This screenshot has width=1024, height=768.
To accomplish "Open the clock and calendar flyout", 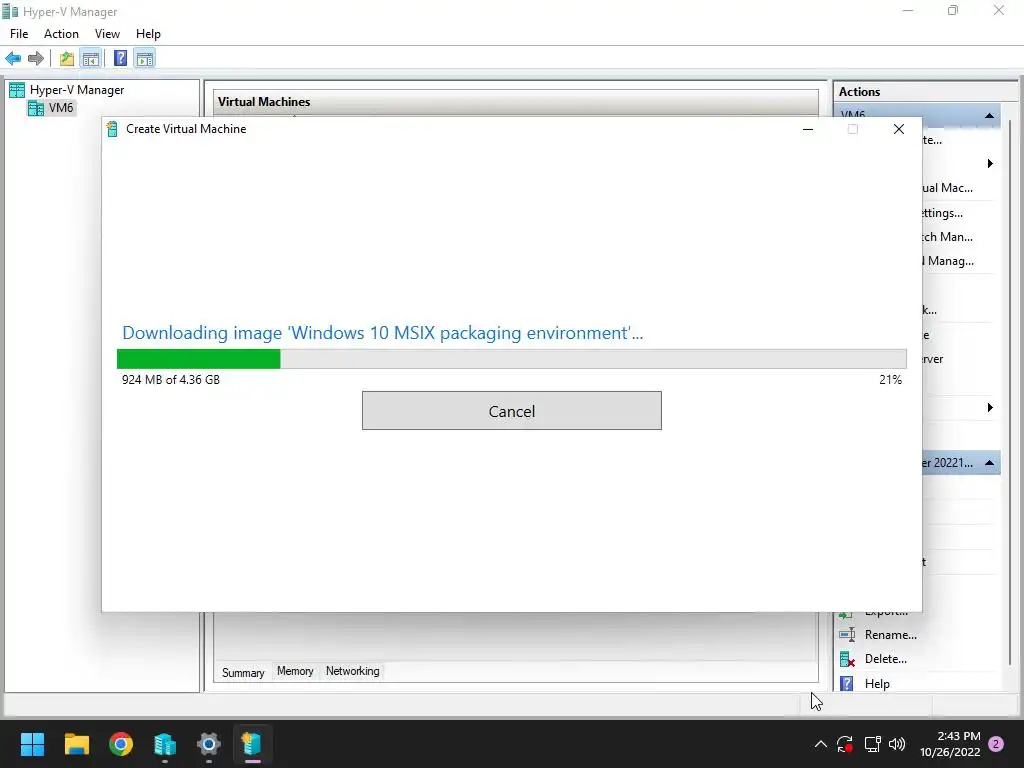I will click(x=950, y=744).
